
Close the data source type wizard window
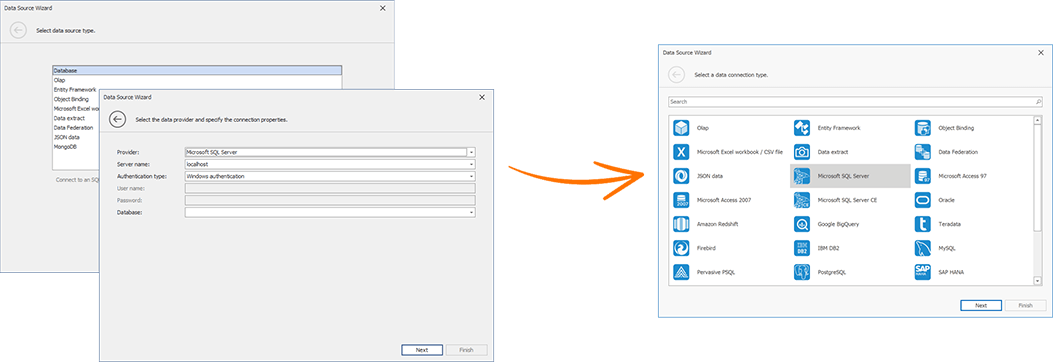pyautogui.click(x=383, y=8)
